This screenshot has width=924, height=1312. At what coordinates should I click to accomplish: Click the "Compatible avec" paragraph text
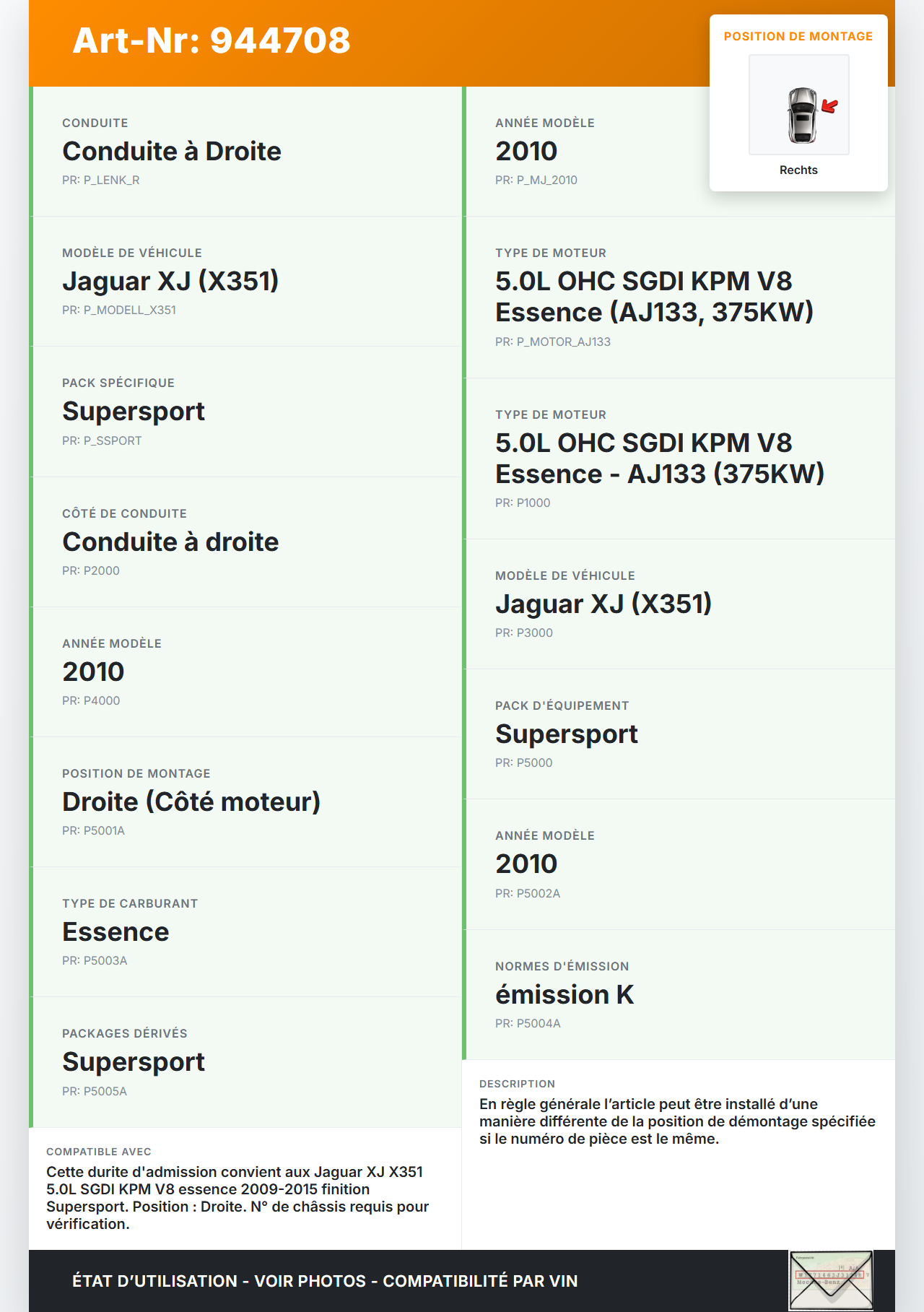(x=237, y=1198)
